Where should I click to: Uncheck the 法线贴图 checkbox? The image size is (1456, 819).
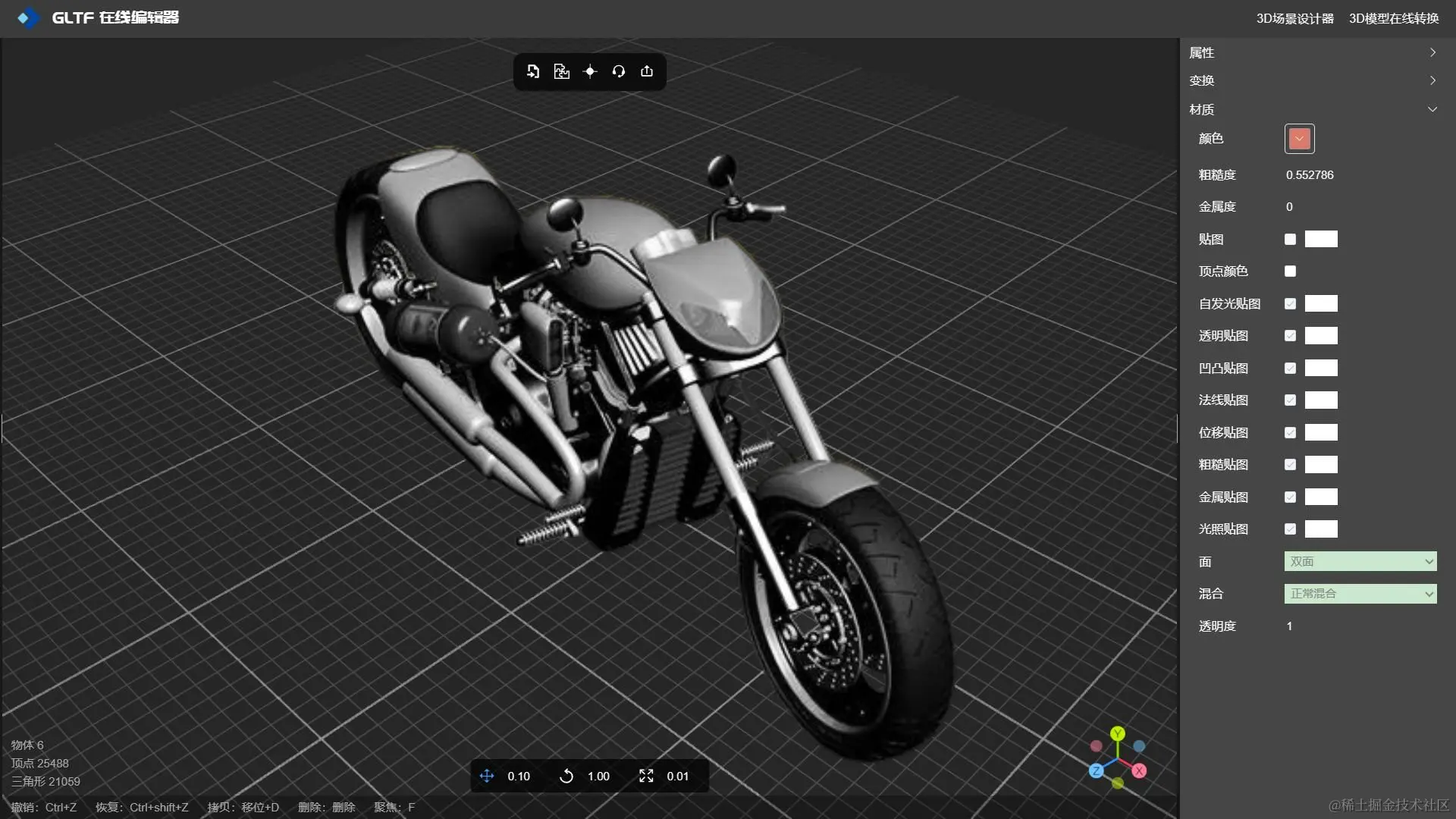pyautogui.click(x=1290, y=400)
